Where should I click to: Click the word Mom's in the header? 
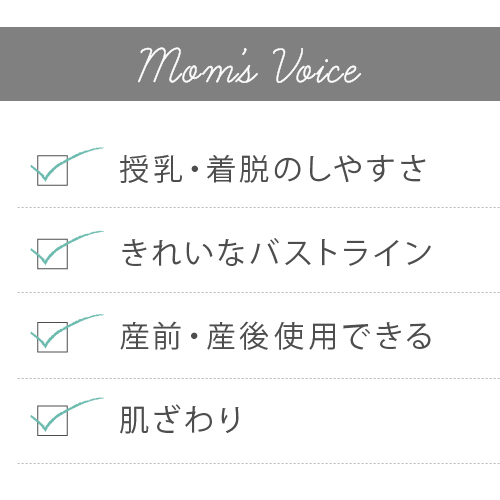197,65
